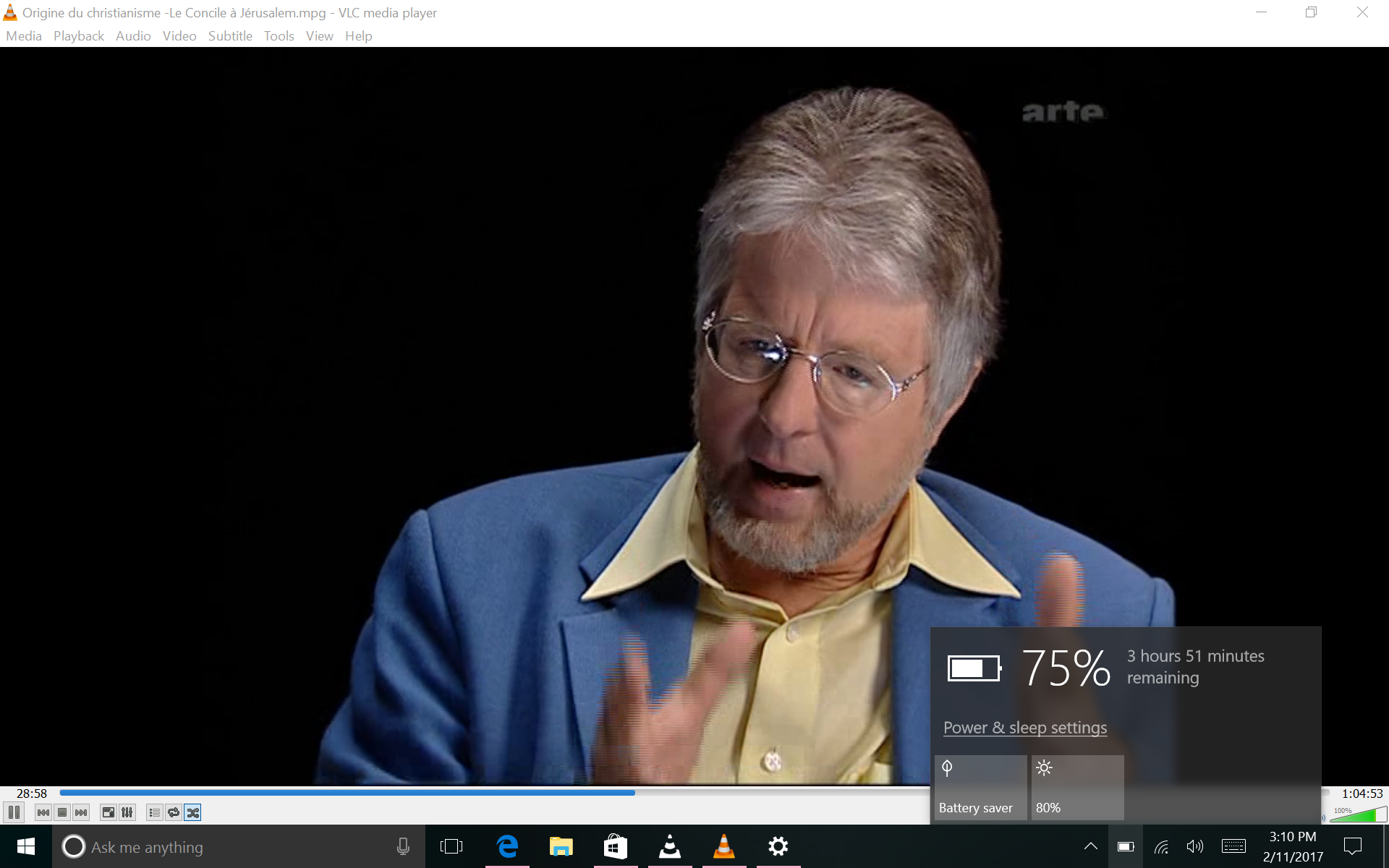
Task: Click VLC cone icon in title bar
Action: [x=10, y=12]
